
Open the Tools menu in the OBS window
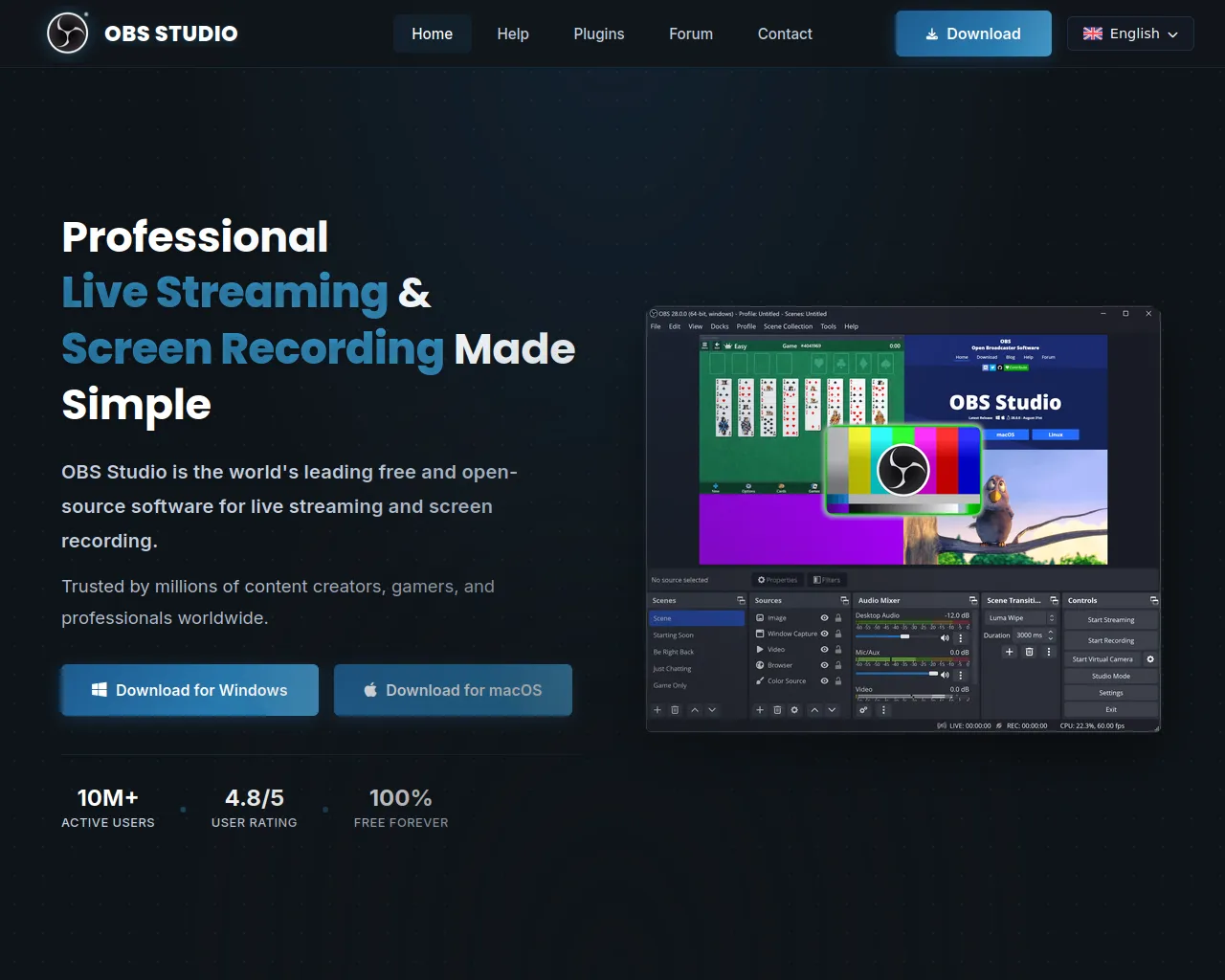coord(828,326)
